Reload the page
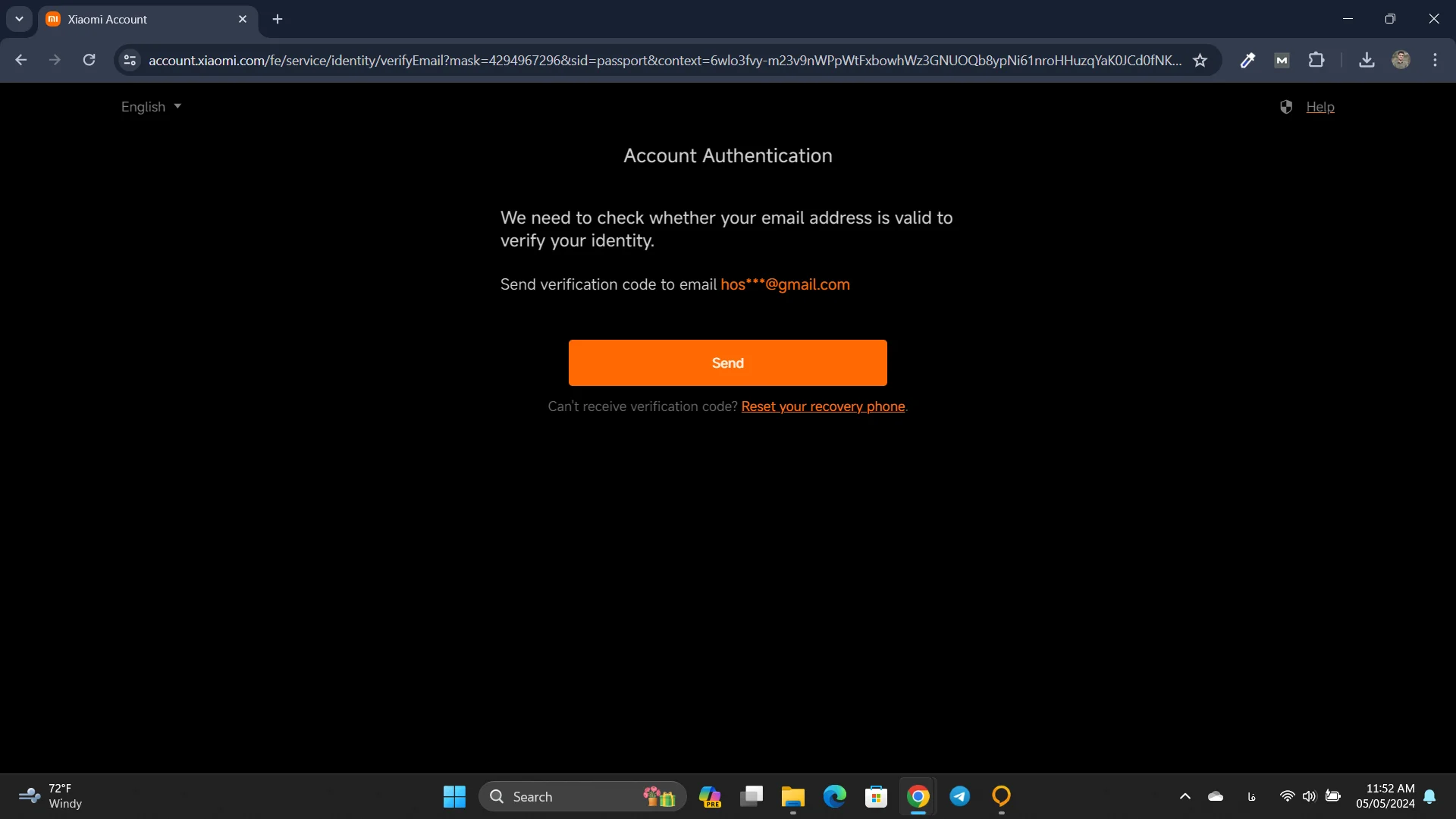Screen dimensions: 1456x819 (89, 60)
